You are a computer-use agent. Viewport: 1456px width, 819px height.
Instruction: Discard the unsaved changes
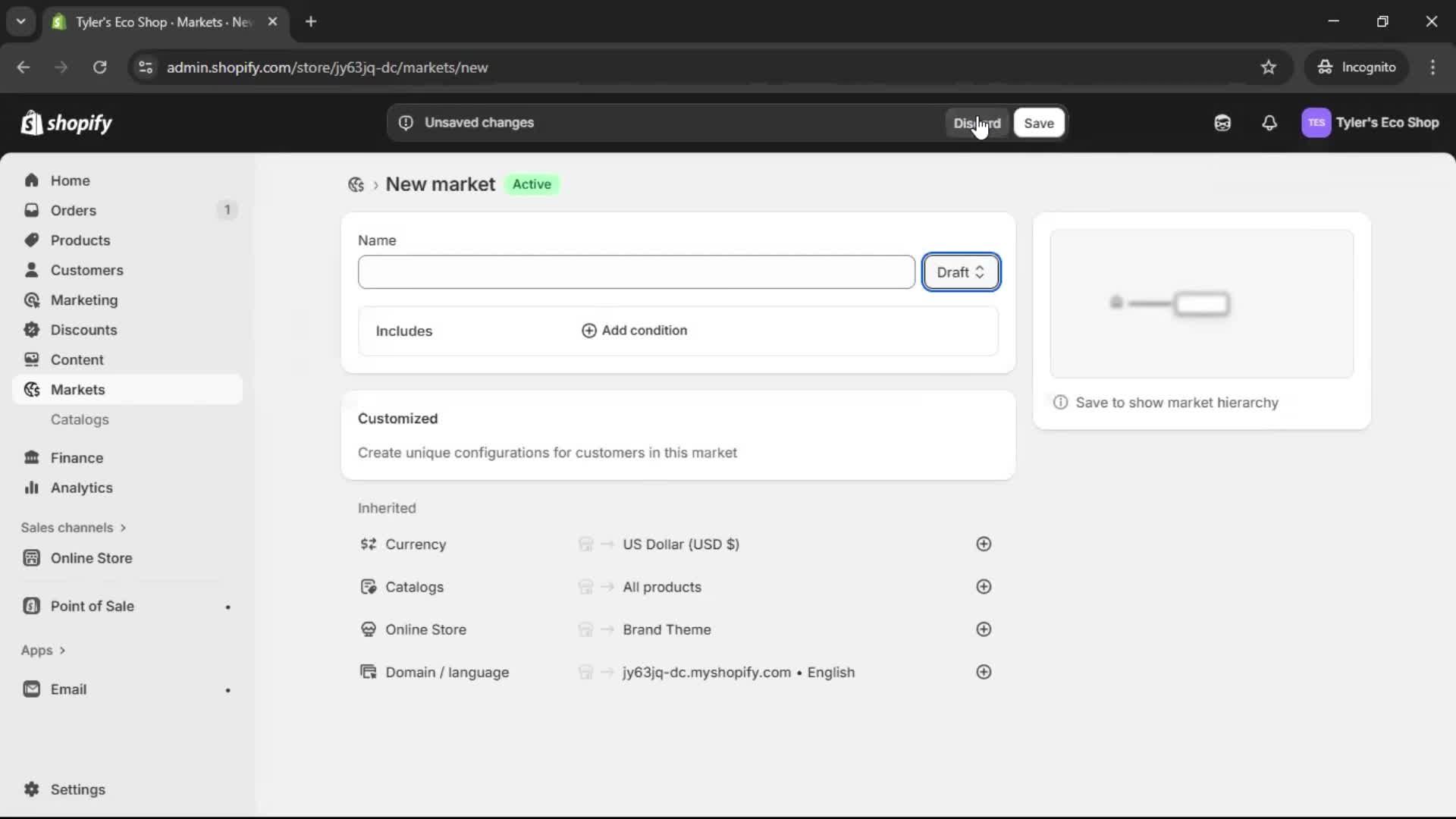[977, 122]
